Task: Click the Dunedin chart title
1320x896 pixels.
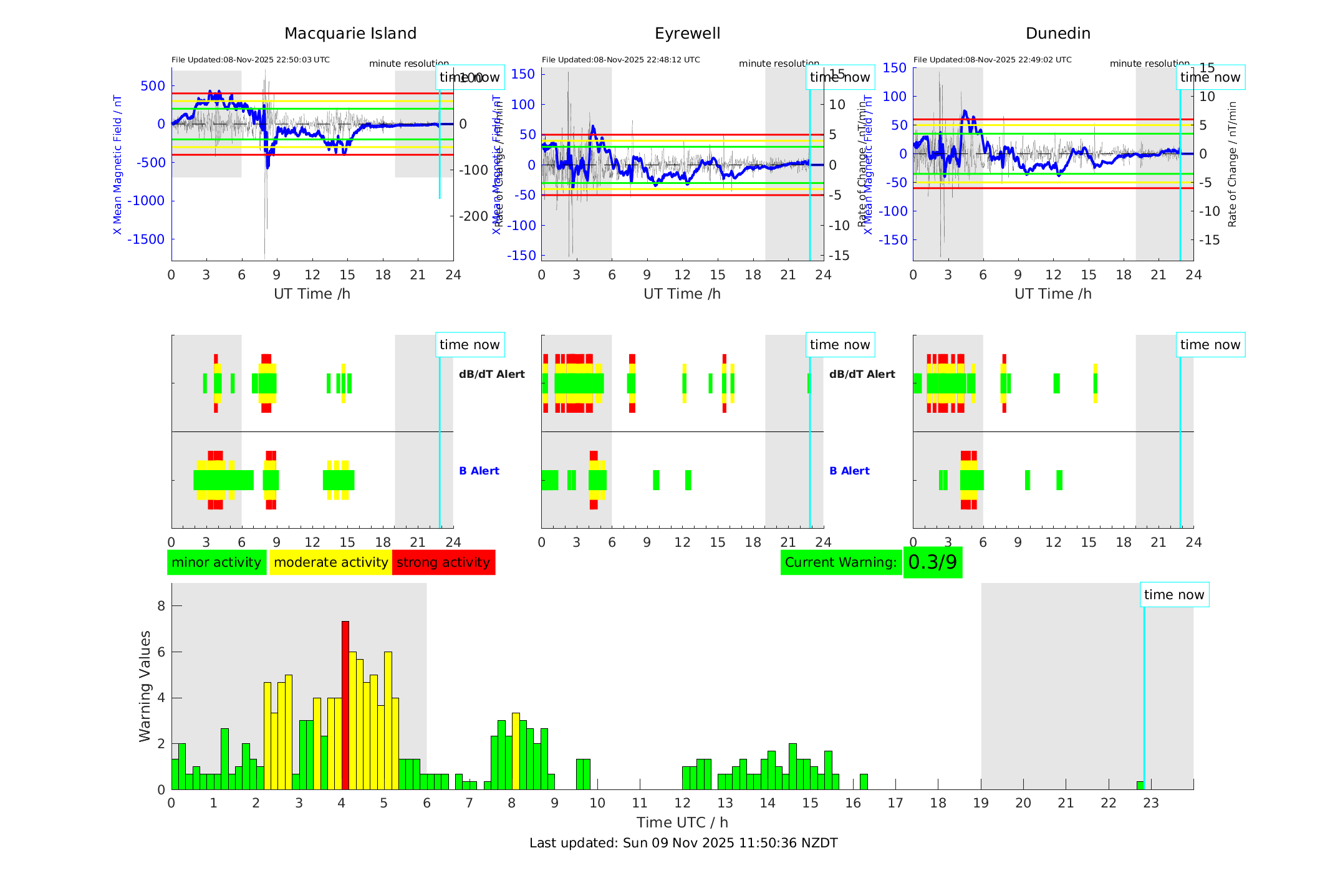Action: (x=1057, y=34)
